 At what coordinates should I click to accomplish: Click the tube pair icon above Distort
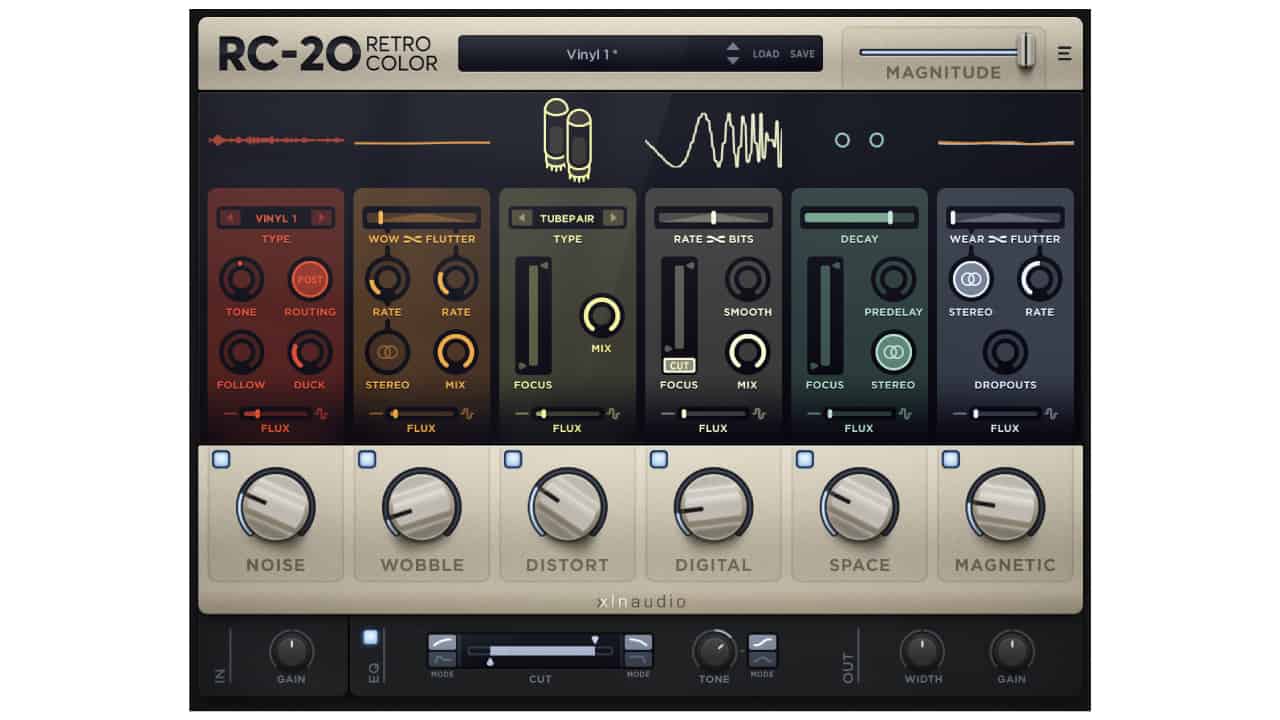pyautogui.click(x=567, y=139)
